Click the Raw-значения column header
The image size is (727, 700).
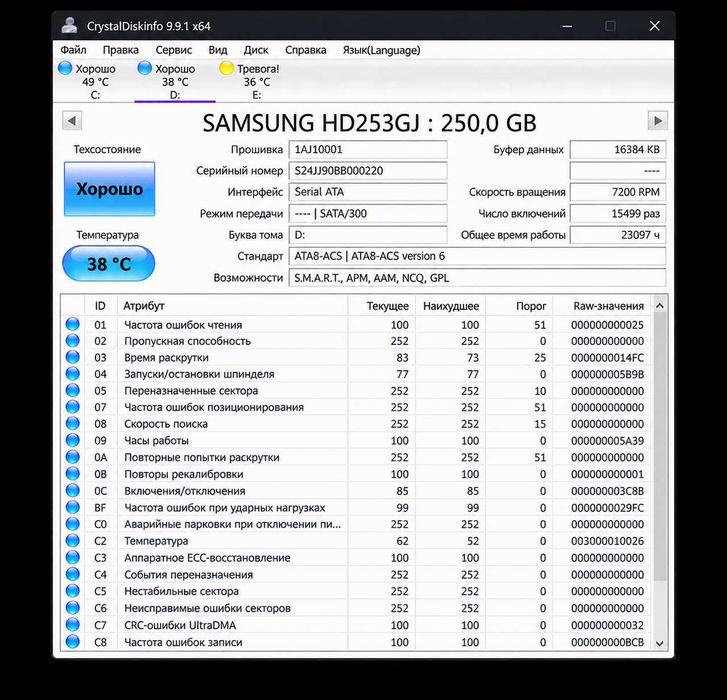(602, 306)
